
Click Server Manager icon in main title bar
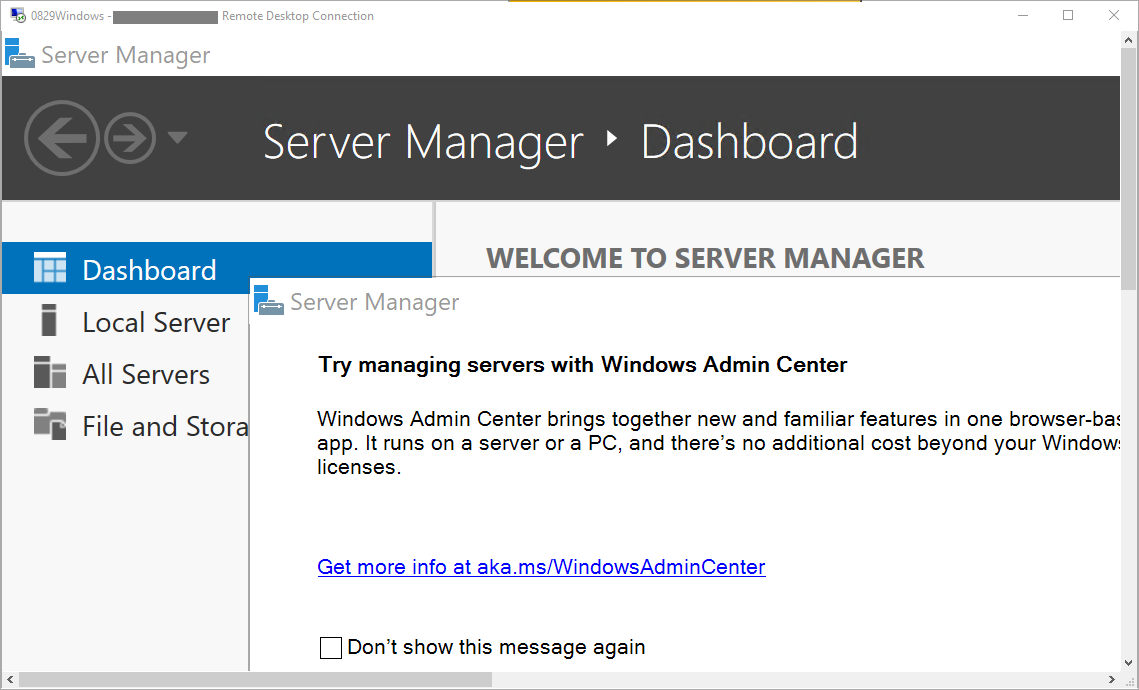coord(20,54)
